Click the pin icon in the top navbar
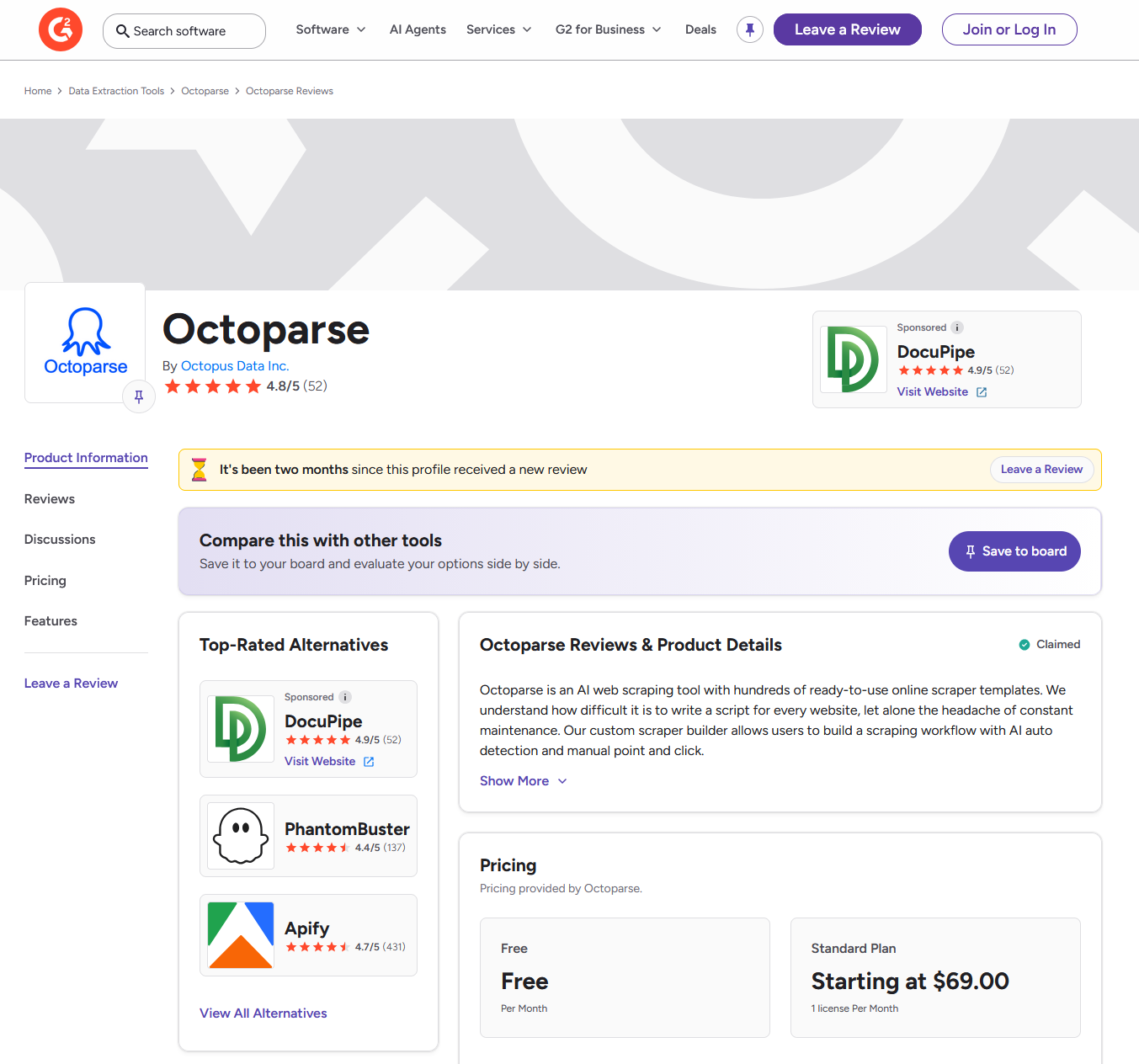 click(x=749, y=29)
